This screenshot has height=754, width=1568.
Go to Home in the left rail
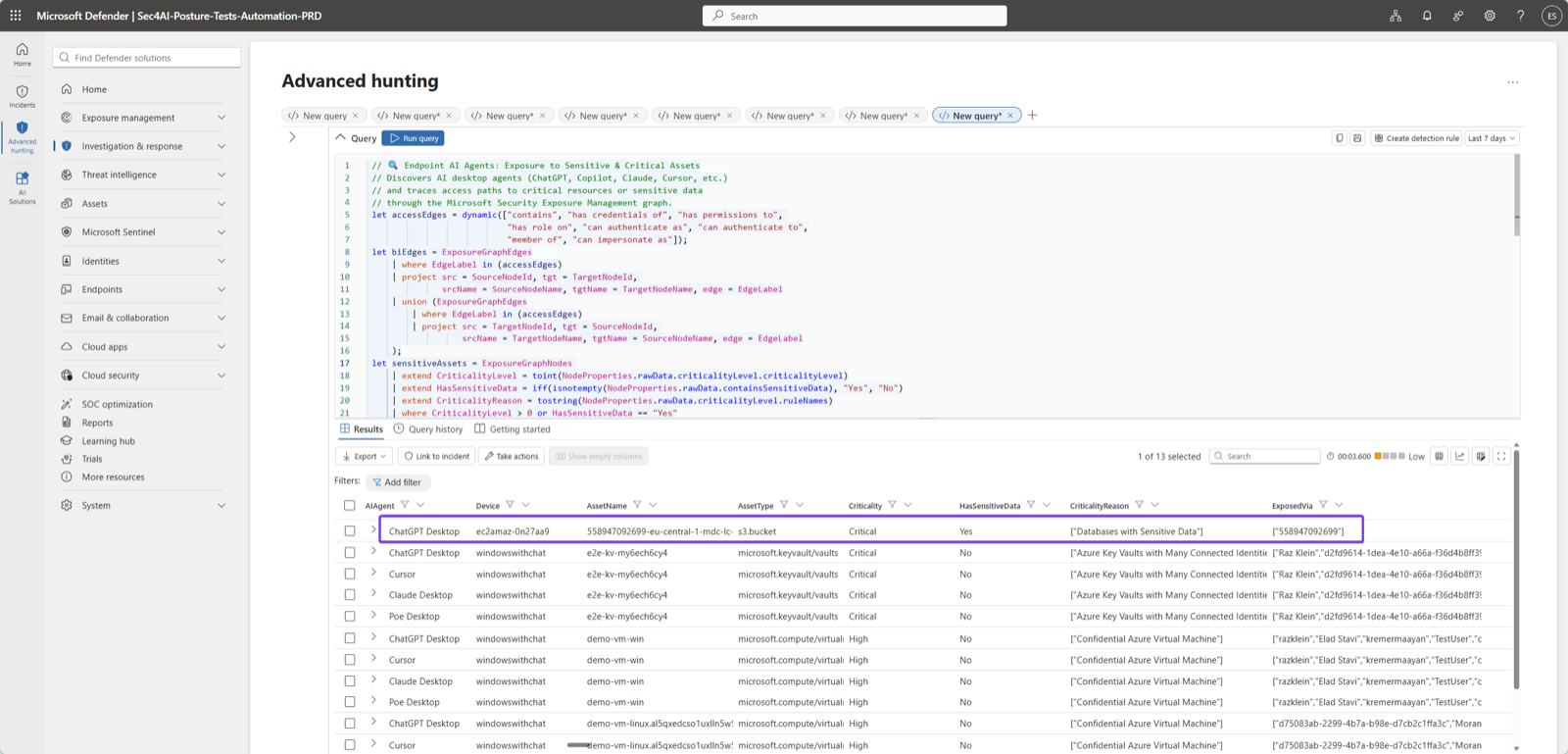(22, 55)
